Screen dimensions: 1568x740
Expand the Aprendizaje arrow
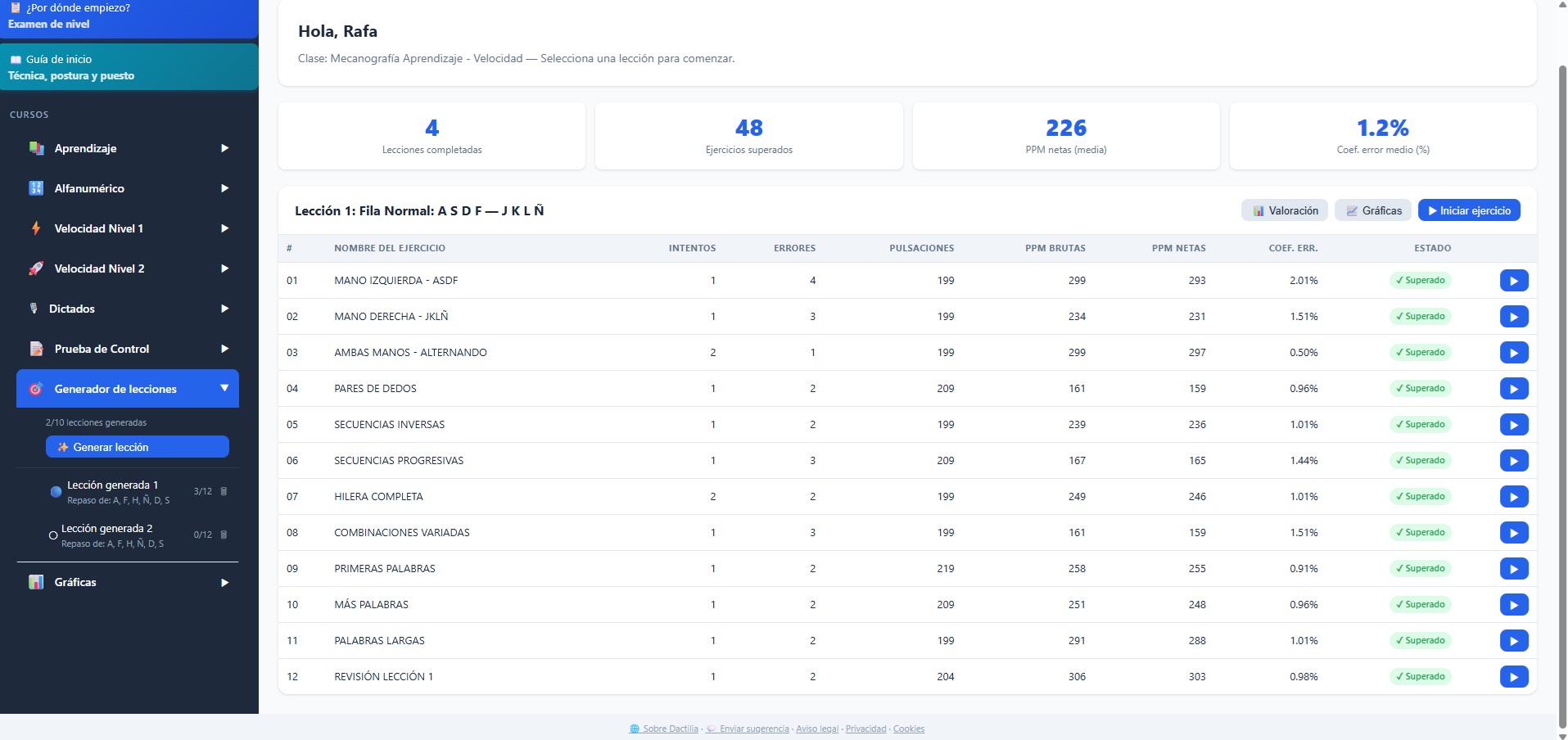pyautogui.click(x=224, y=148)
